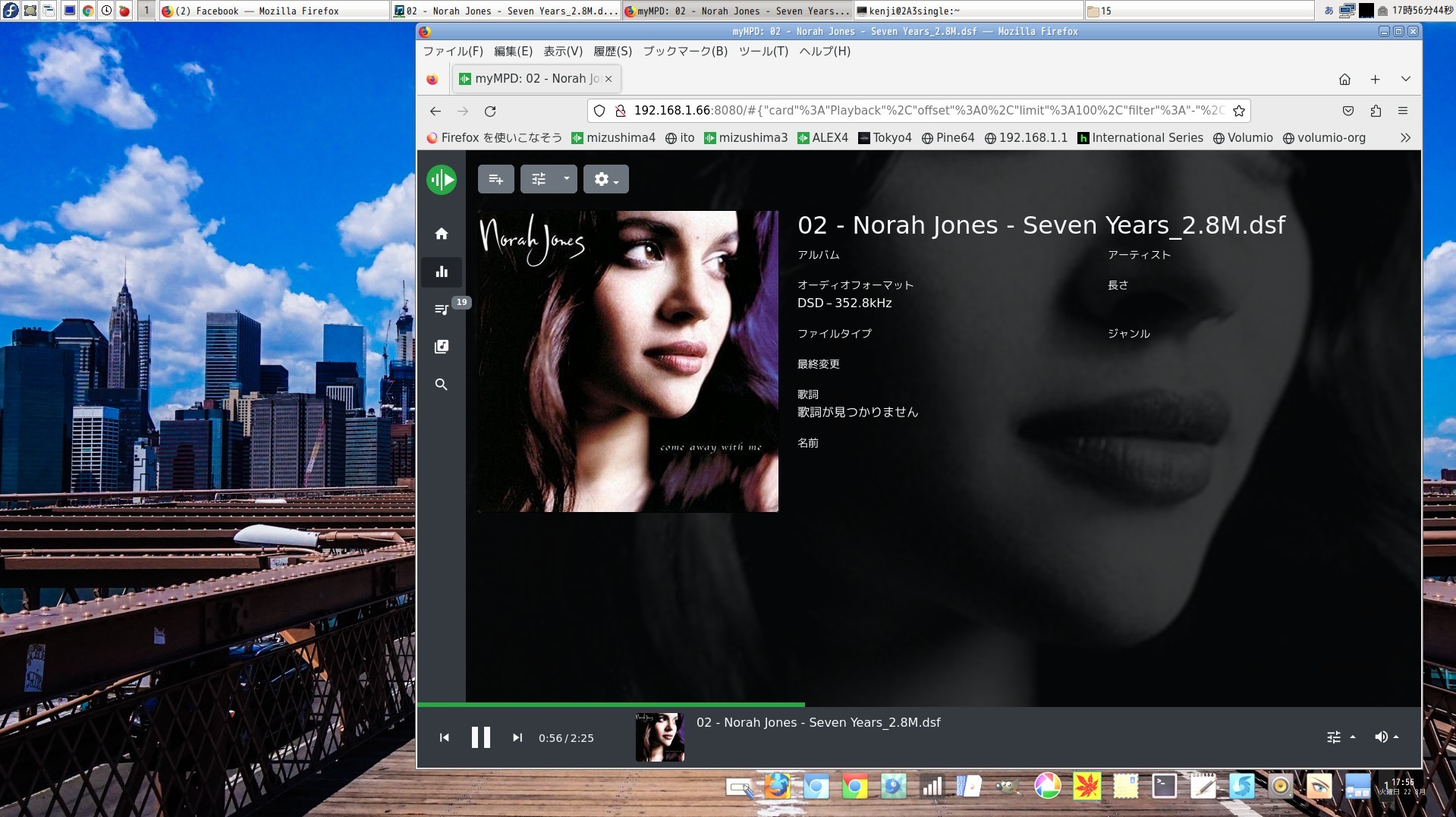
Task: Skip to the next track
Action: coord(517,737)
